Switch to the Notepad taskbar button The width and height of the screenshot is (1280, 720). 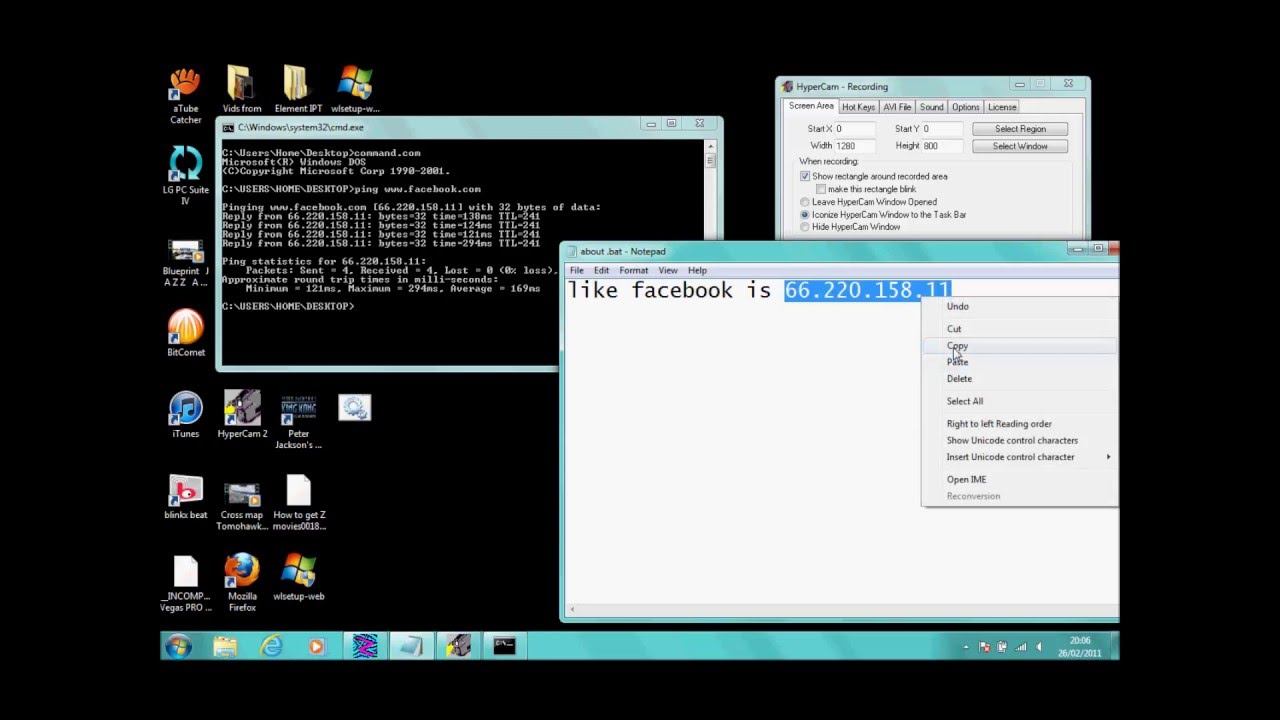coord(411,647)
